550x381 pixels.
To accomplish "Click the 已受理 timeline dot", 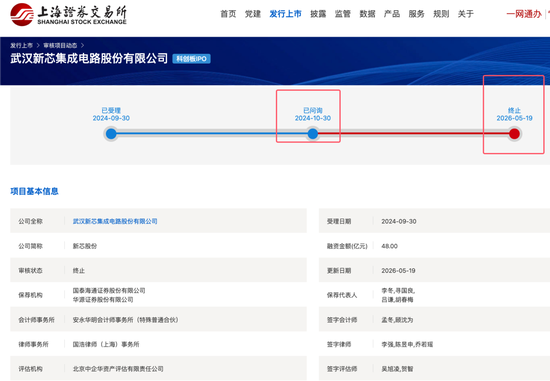I will 111,134.
